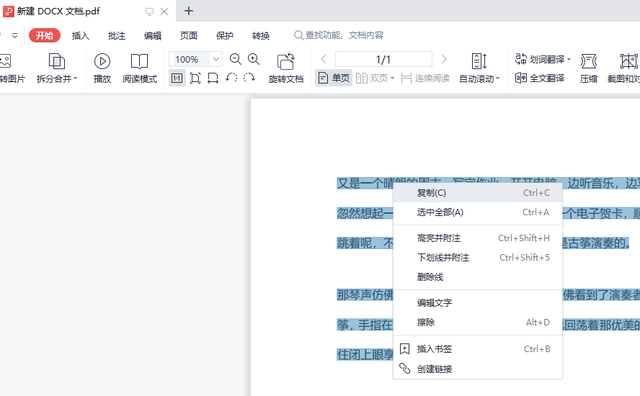
Task: Open the 拆分合并 dropdown
Action: click(57, 68)
